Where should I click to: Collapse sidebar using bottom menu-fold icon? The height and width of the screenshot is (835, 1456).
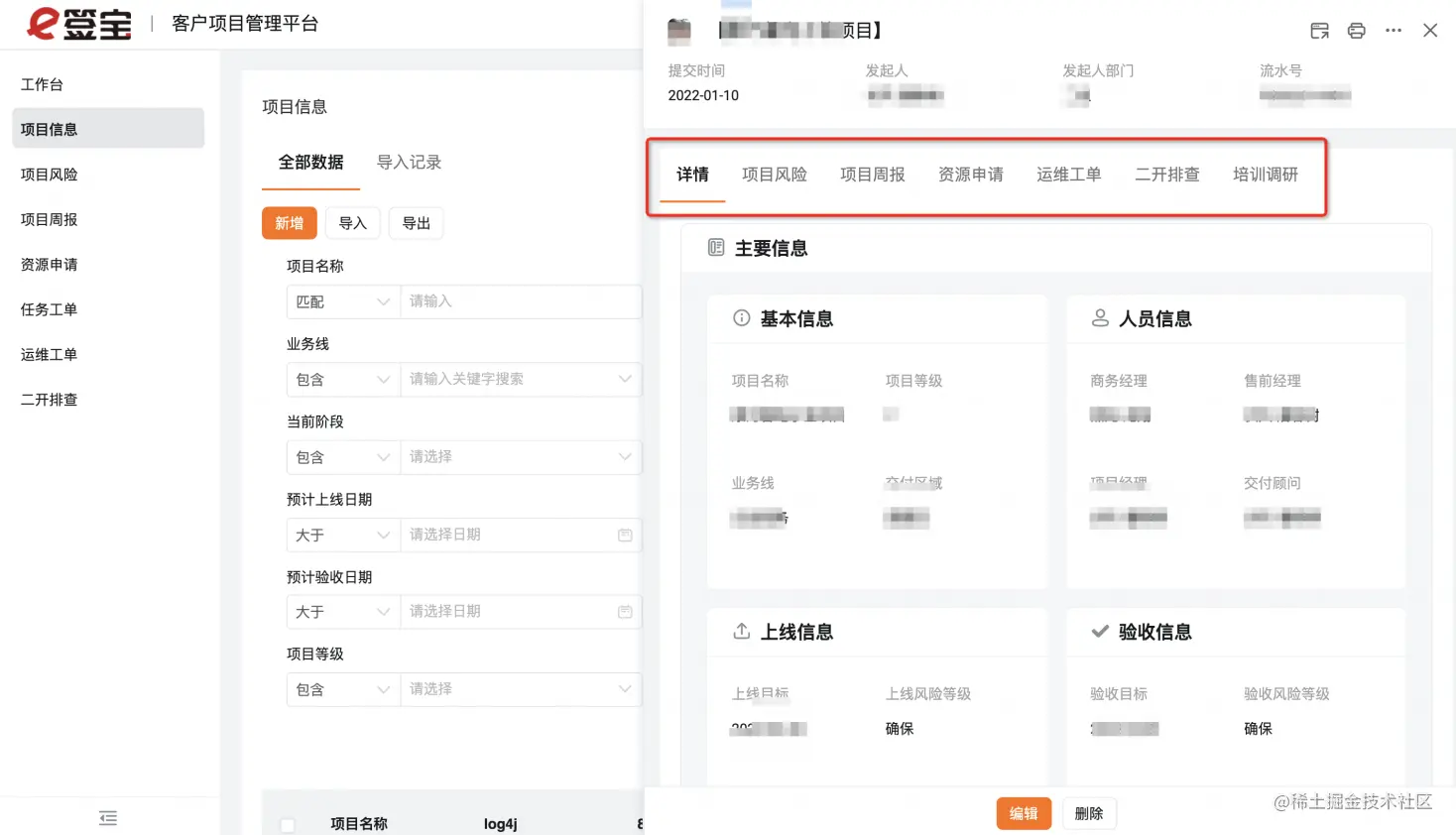coord(108,818)
